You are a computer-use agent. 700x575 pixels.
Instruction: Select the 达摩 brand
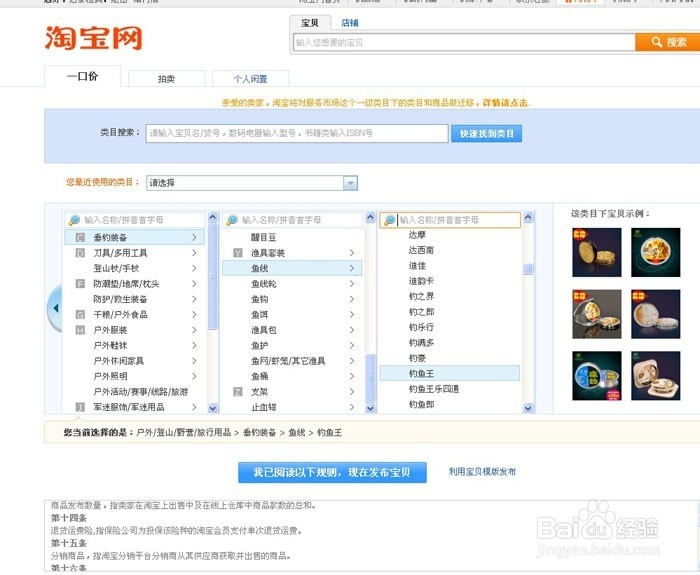point(417,235)
